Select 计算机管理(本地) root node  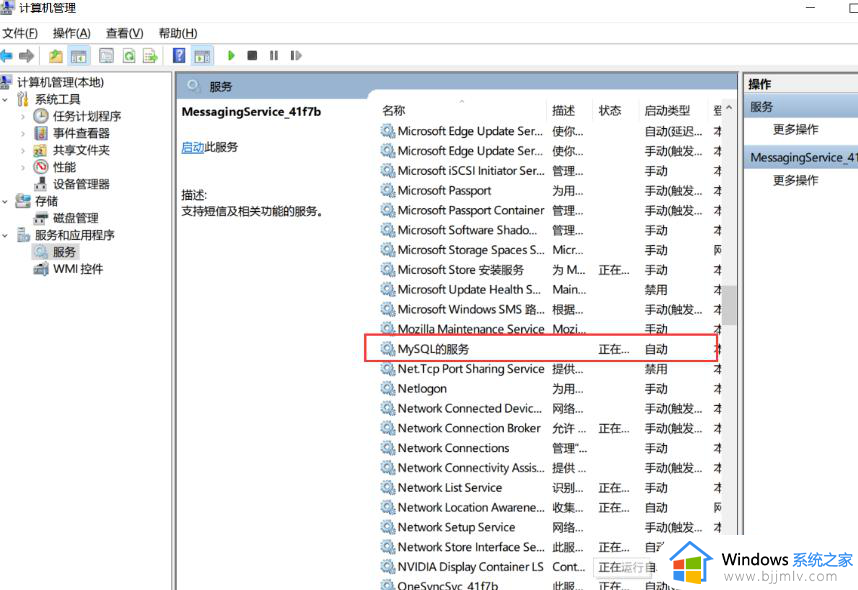[60, 82]
